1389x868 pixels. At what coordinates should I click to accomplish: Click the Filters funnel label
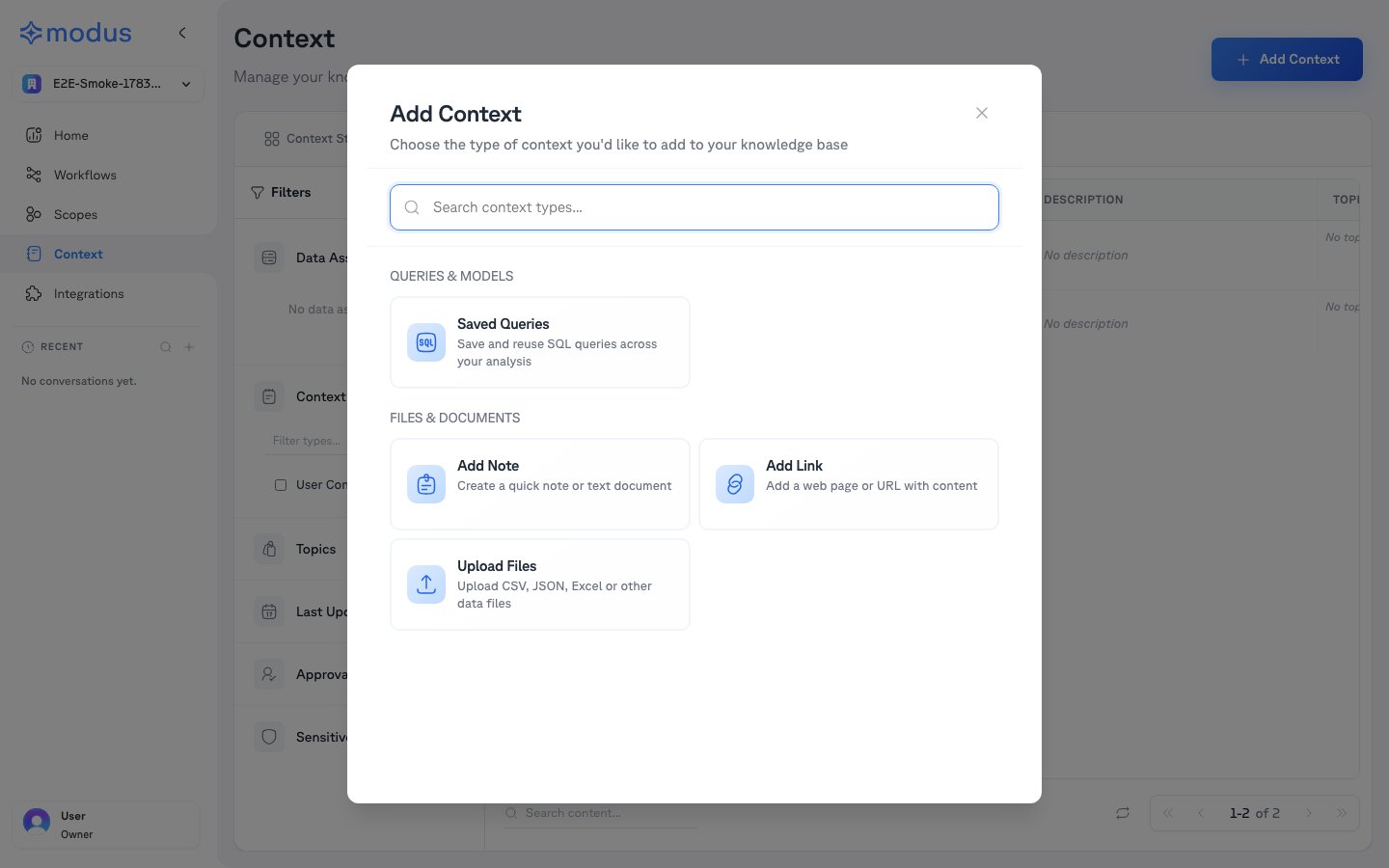click(x=281, y=192)
